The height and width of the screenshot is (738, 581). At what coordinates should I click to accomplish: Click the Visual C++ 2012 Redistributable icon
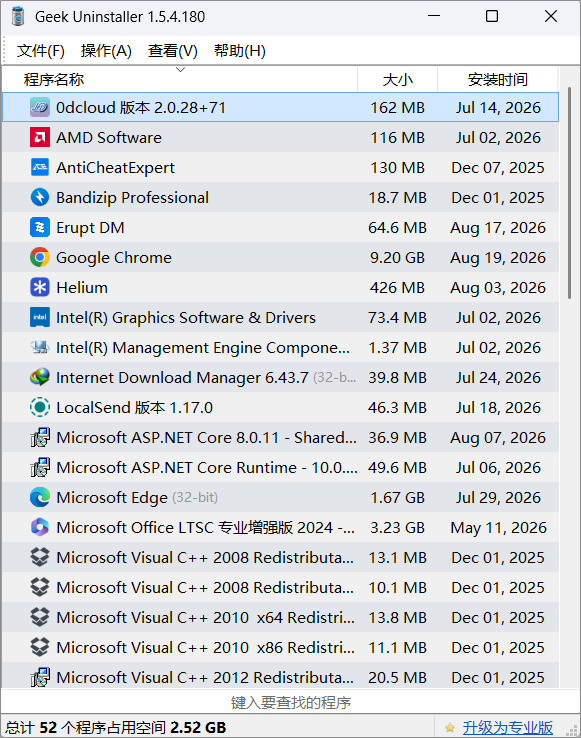[x=40, y=678]
